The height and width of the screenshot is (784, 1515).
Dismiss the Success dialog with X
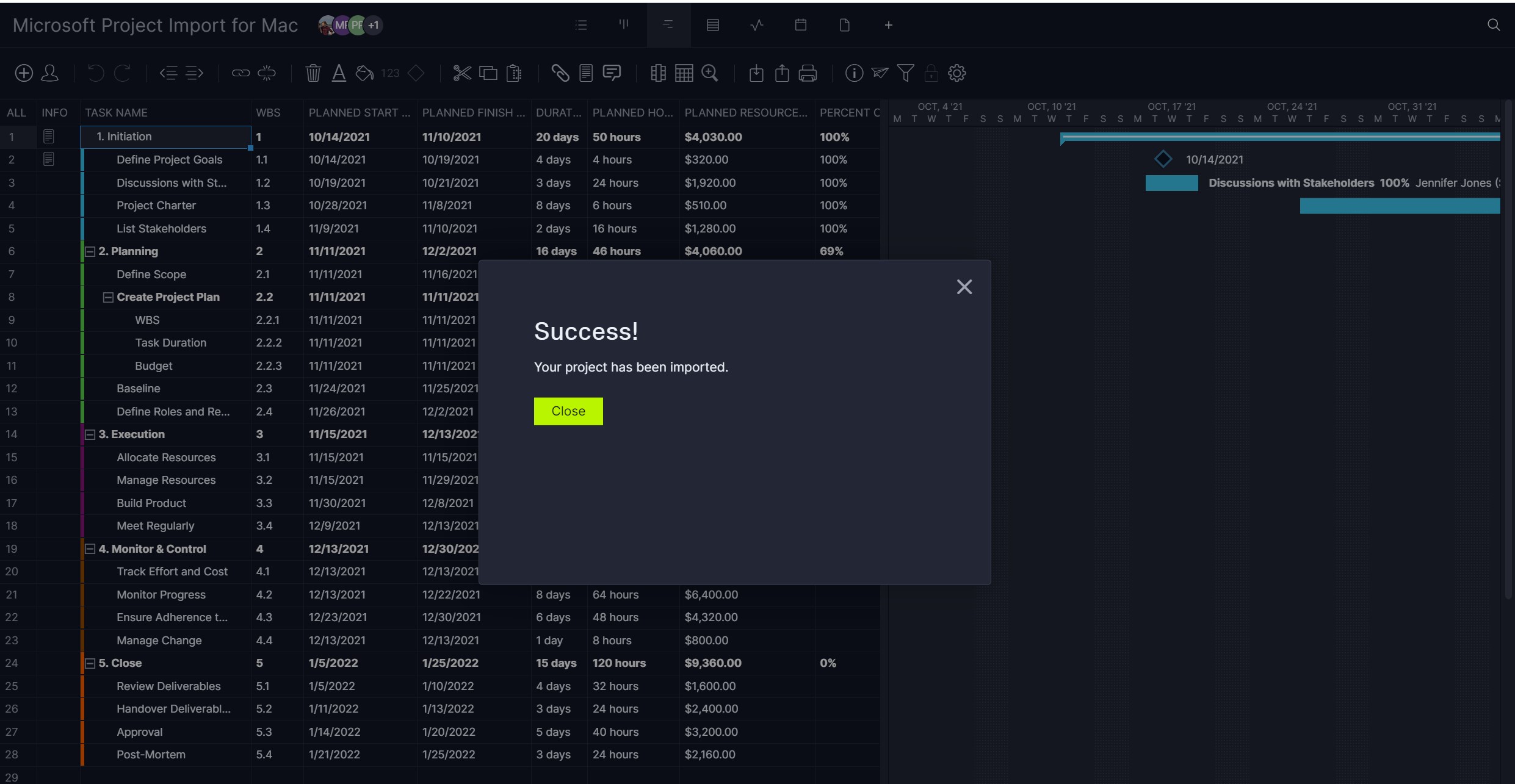pyautogui.click(x=964, y=287)
